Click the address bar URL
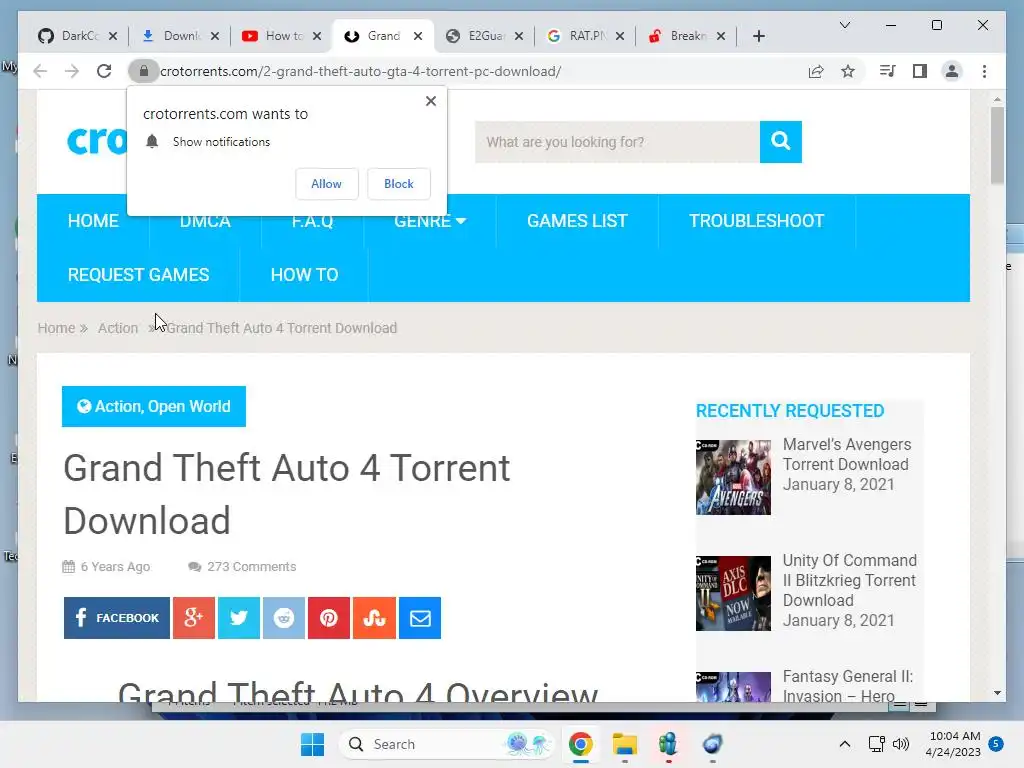Image resolution: width=1024 pixels, height=768 pixels. tap(360, 71)
